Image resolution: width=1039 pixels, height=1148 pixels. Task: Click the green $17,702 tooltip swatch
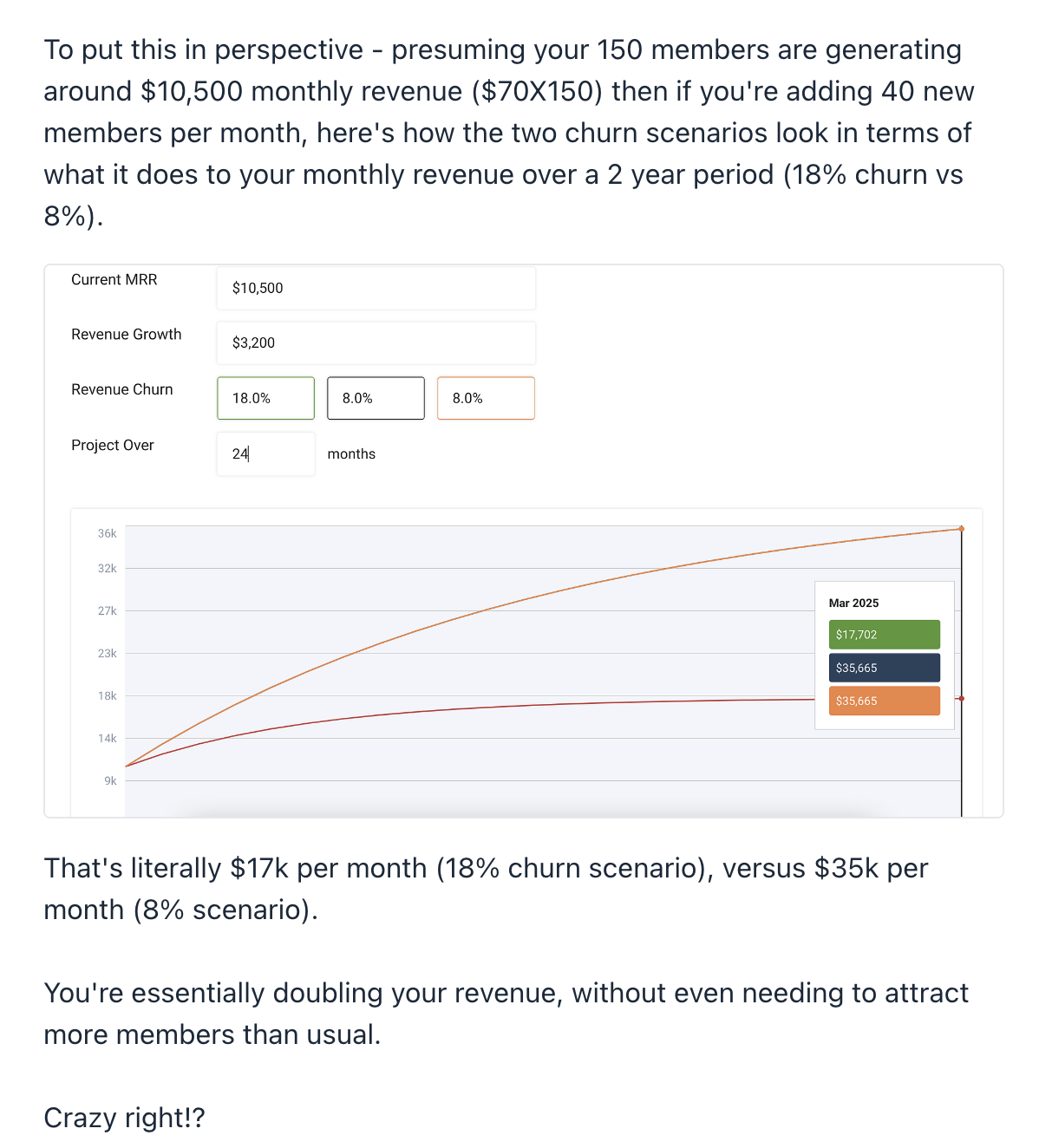click(884, 635)
